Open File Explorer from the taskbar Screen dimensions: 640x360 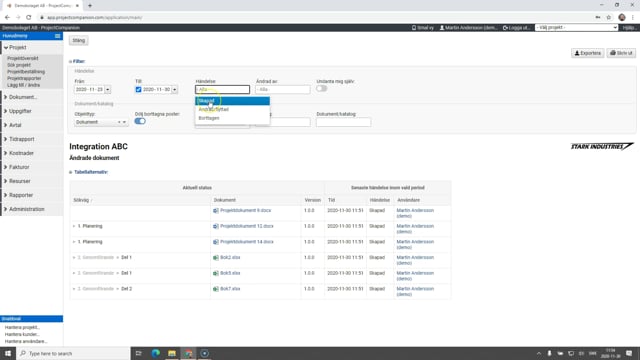(x=172, y=353)
